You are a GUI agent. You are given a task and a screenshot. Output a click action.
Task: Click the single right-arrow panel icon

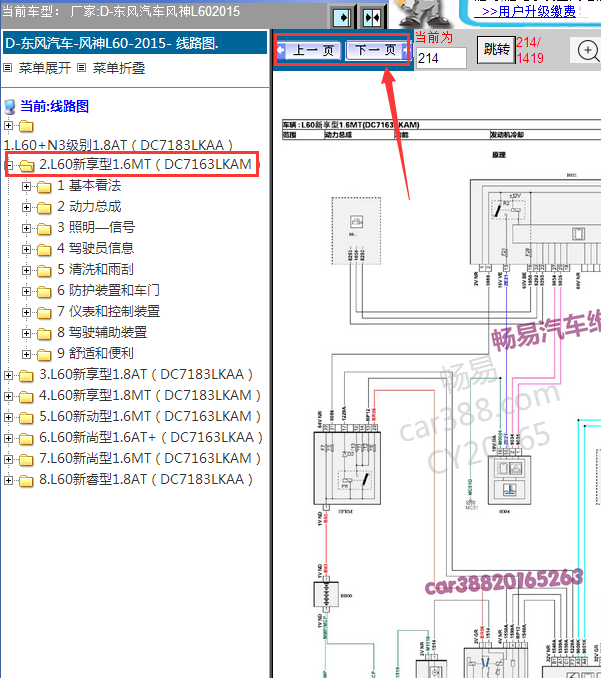(x=343, y=18)
